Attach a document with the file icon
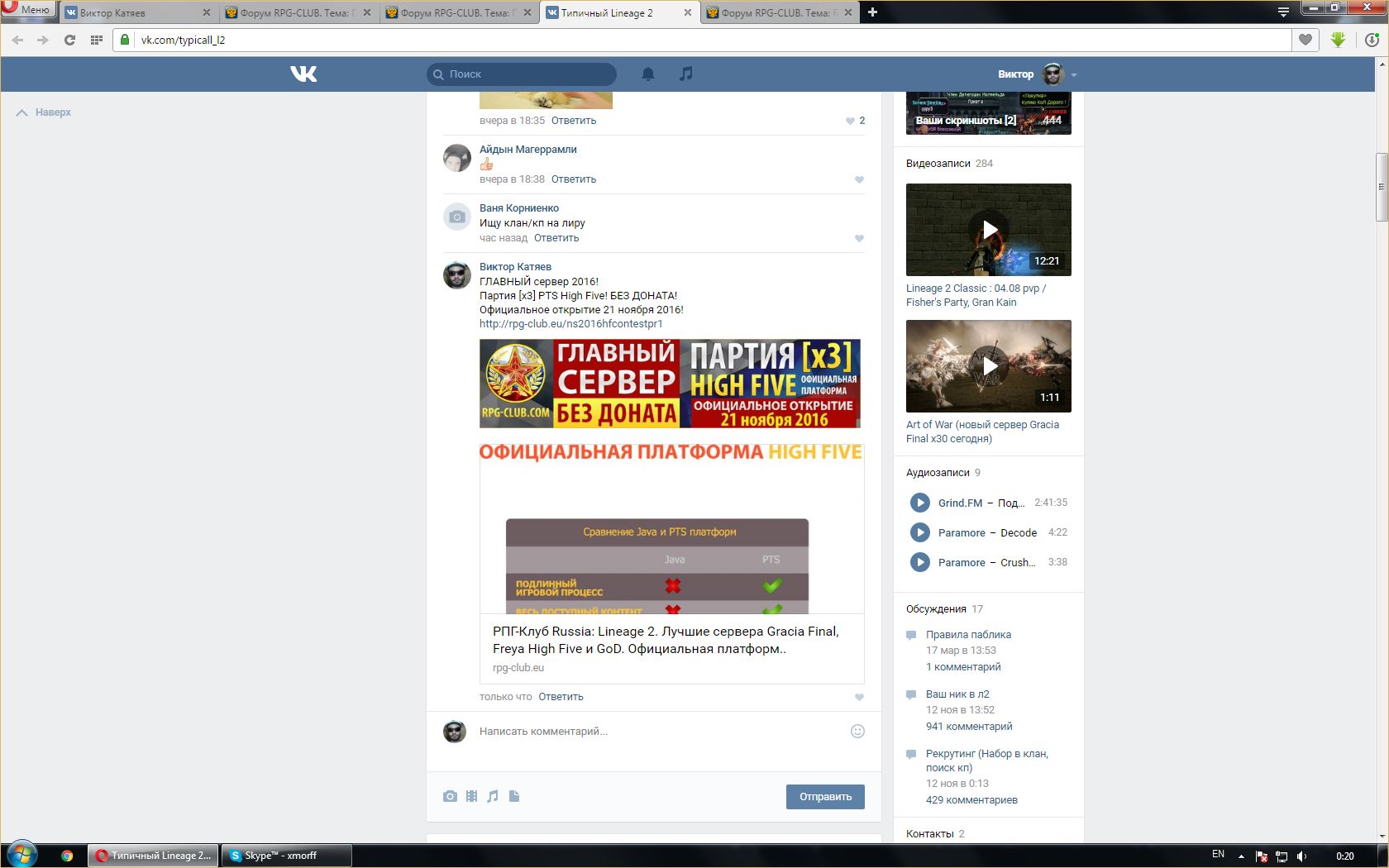 514,796
